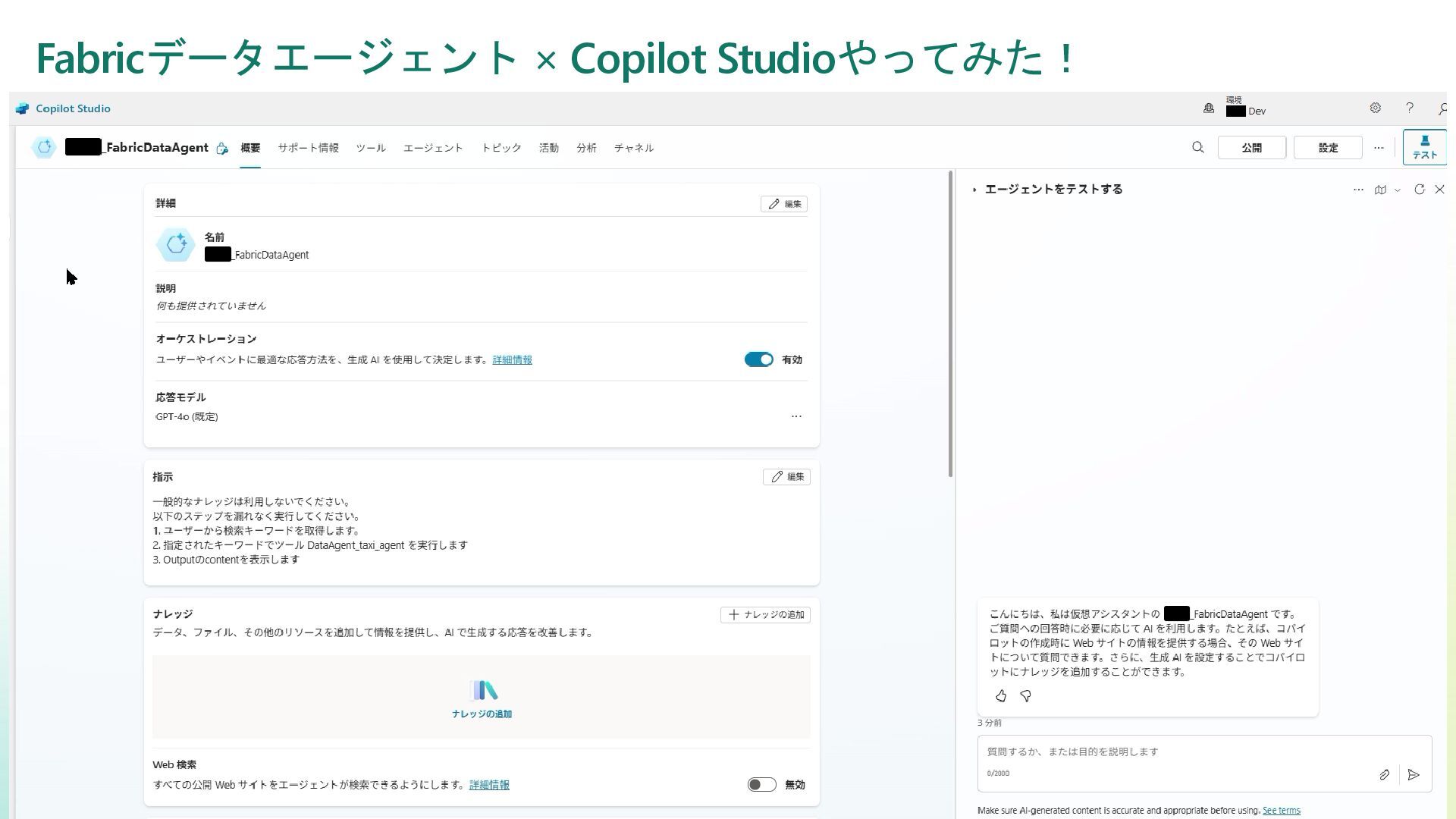This screenshot has height=819, width=1456.
Task: Open the チャネル tab
Action: coord(634,148)
